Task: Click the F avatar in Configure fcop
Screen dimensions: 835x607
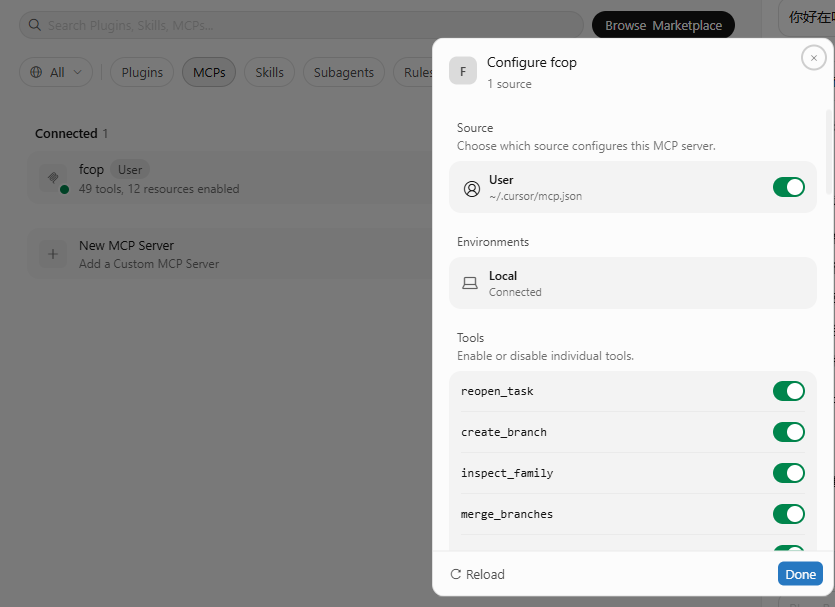Action: pos(463,71)
